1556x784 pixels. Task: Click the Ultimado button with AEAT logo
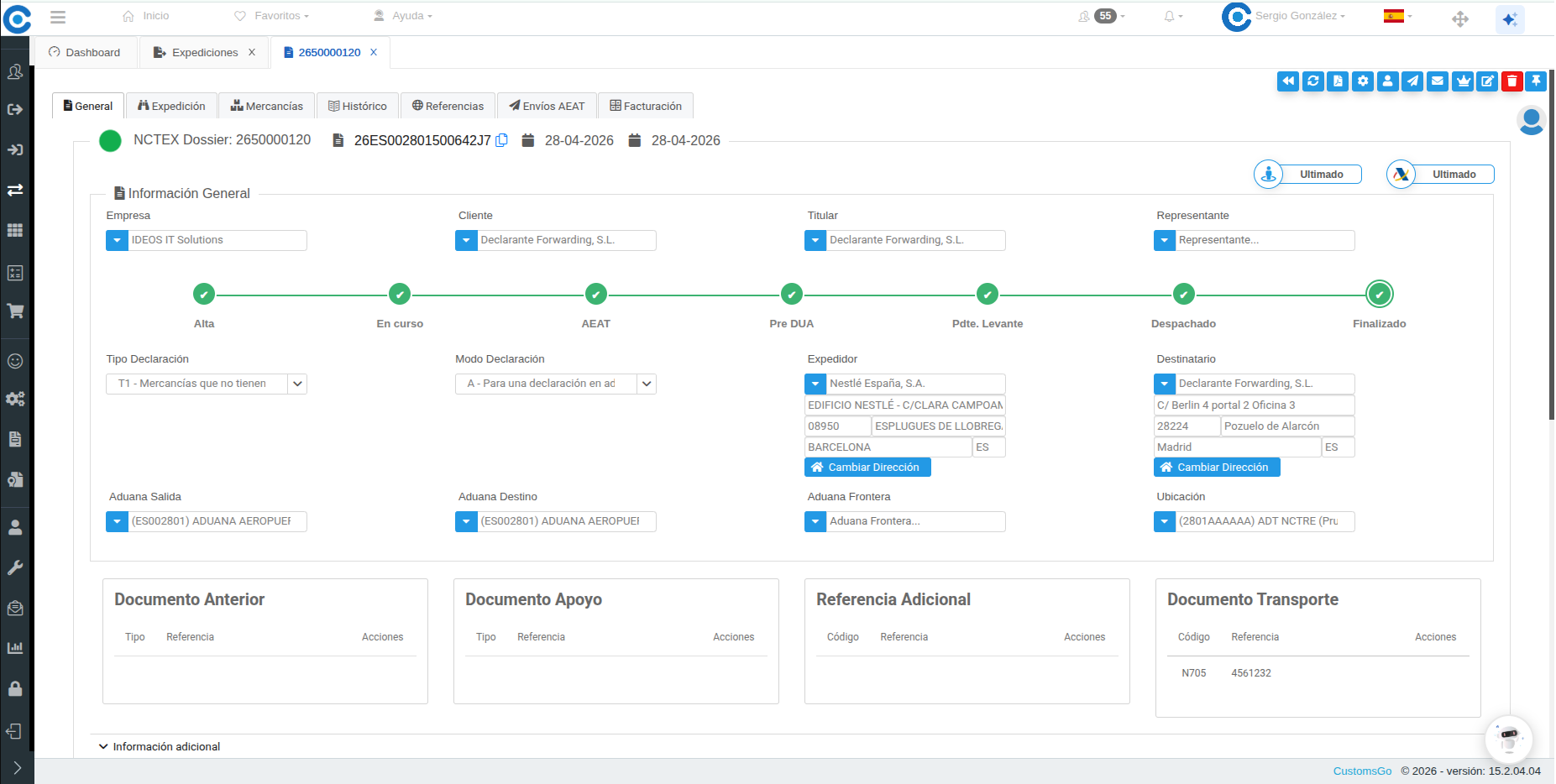pos(1441,175)
